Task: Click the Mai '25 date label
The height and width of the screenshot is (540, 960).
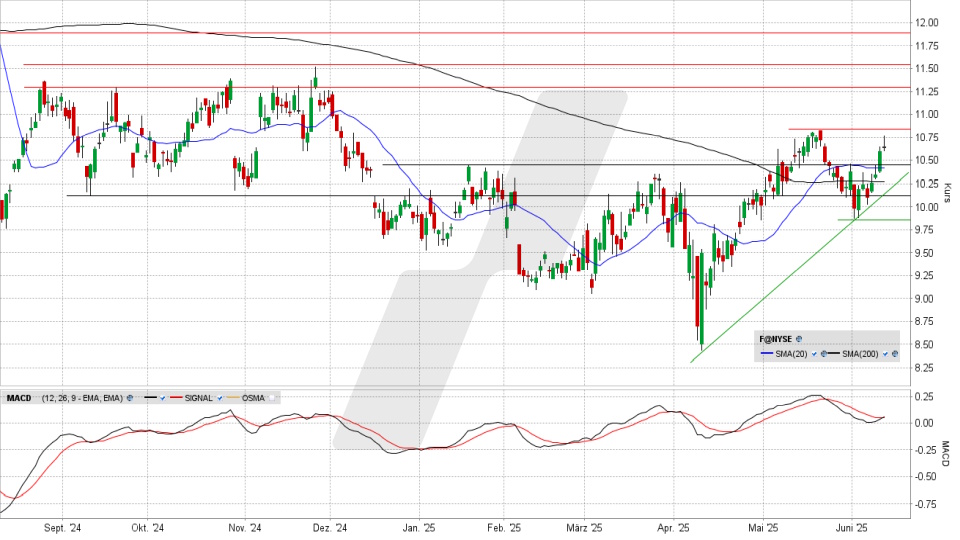Action: (x=763, y=528)
